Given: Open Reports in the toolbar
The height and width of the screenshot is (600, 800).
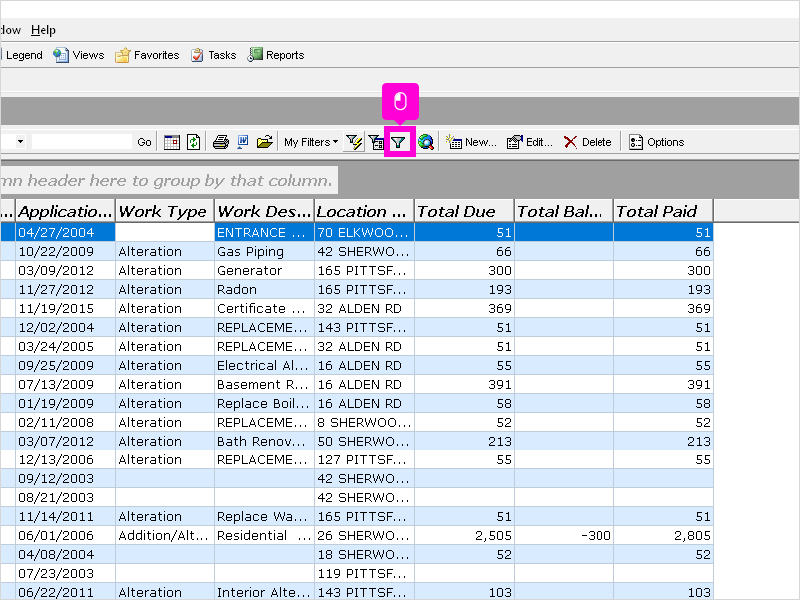Looking at the screenshot, I should [276, 55].
